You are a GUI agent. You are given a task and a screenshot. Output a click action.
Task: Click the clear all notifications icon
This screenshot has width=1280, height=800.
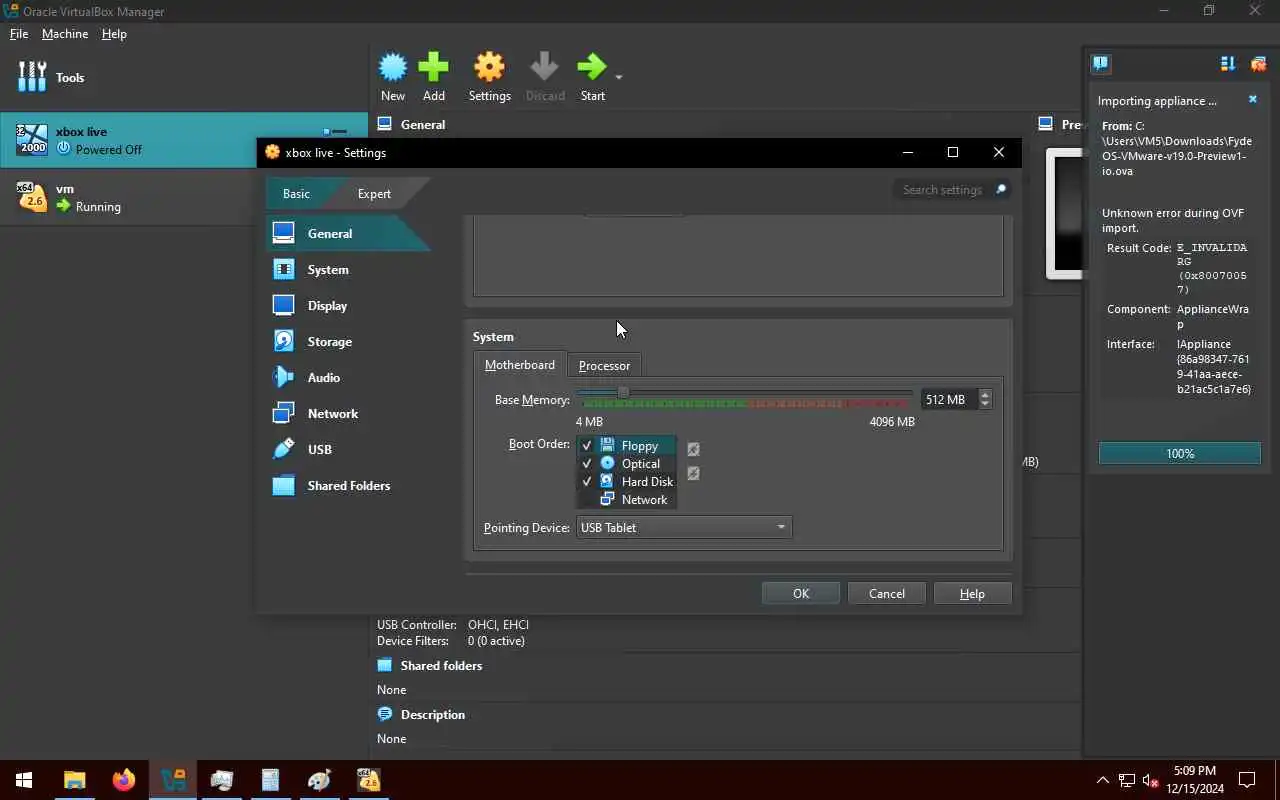(x=1258, y=63)
